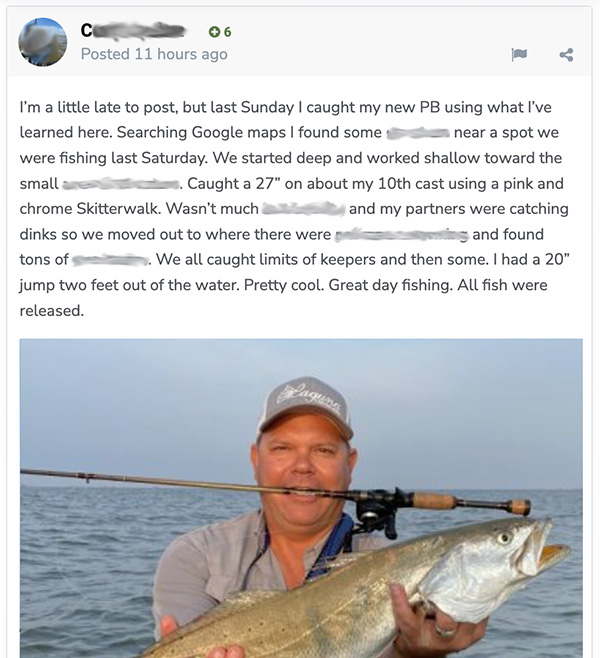Click the reputation count "6"
The height and width of the screenshot is (658, 600).
point(228,32)
